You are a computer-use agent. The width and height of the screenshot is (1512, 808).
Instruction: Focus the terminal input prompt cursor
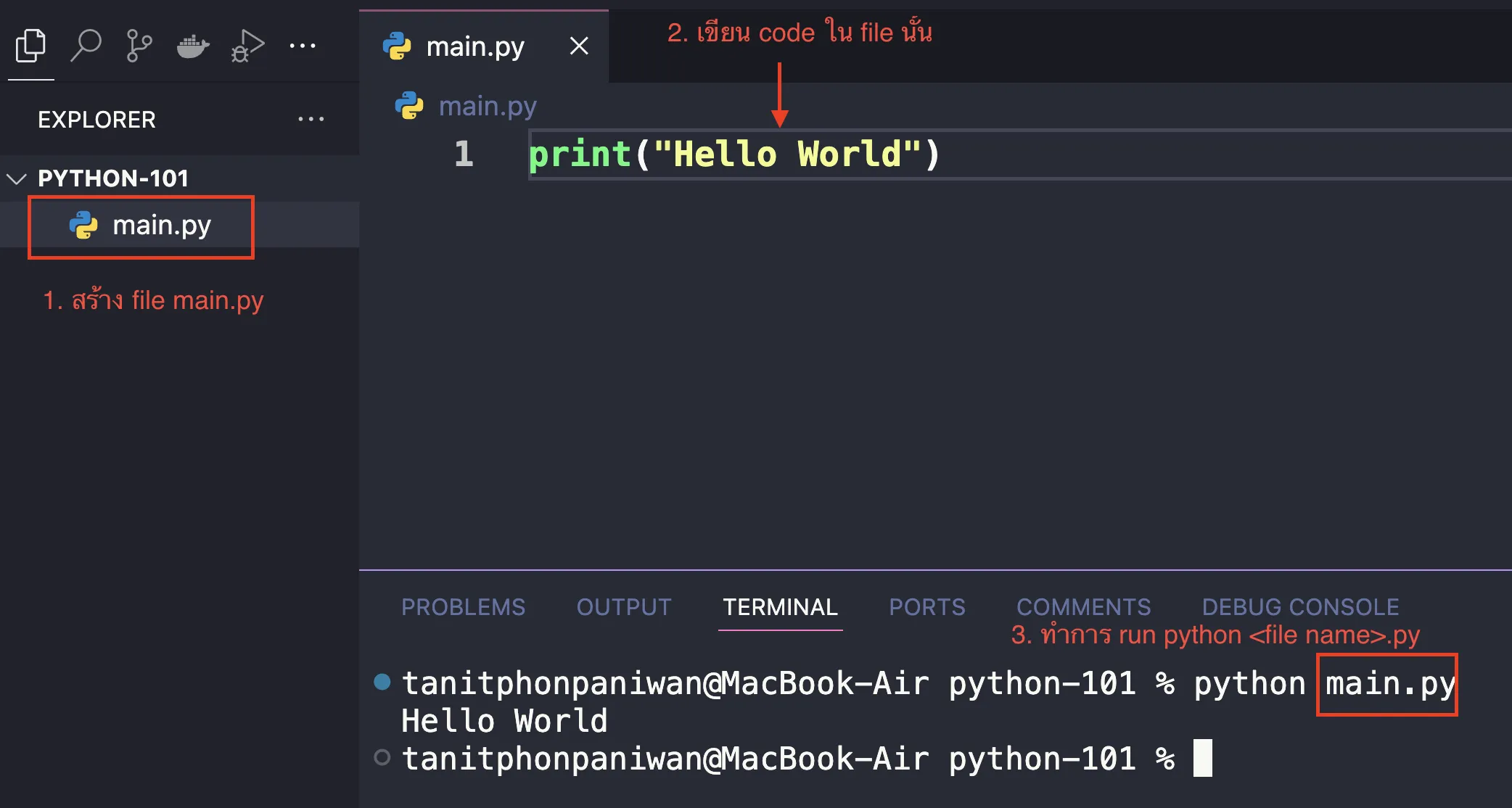click(x=1203, y=758)
